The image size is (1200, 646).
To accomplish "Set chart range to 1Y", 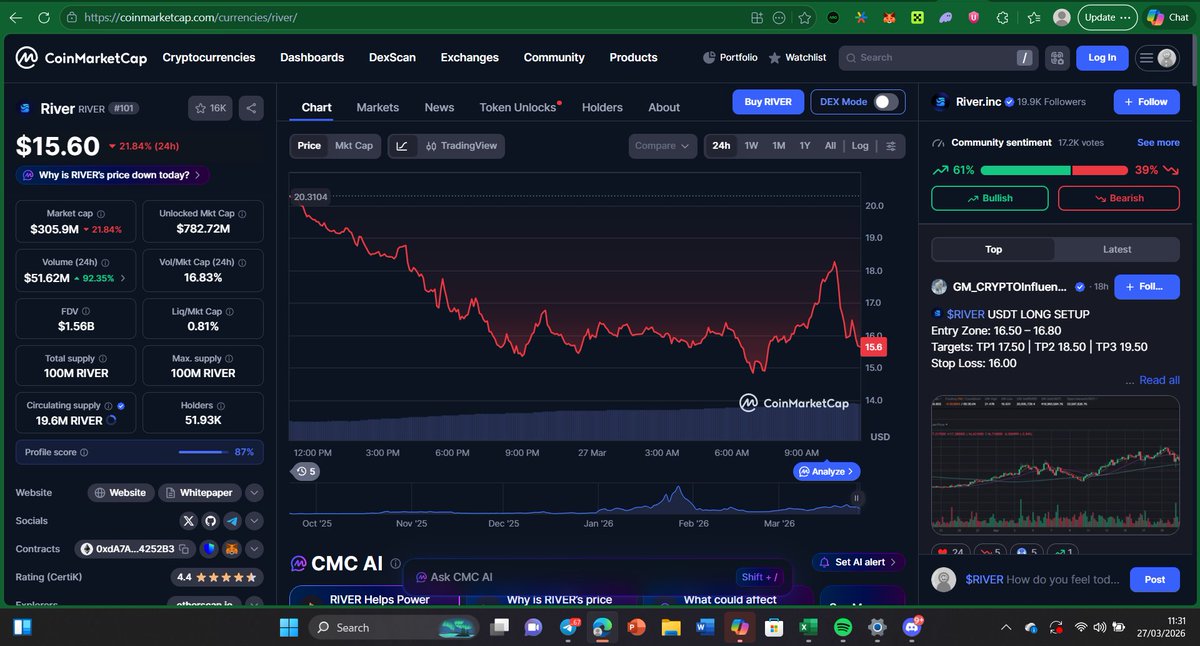I will [805, 146].
